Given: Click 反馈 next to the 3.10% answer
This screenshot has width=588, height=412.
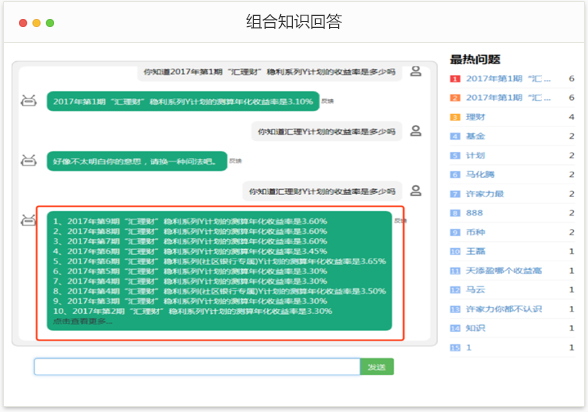Looking at the screenshot, I should [327, 101].
